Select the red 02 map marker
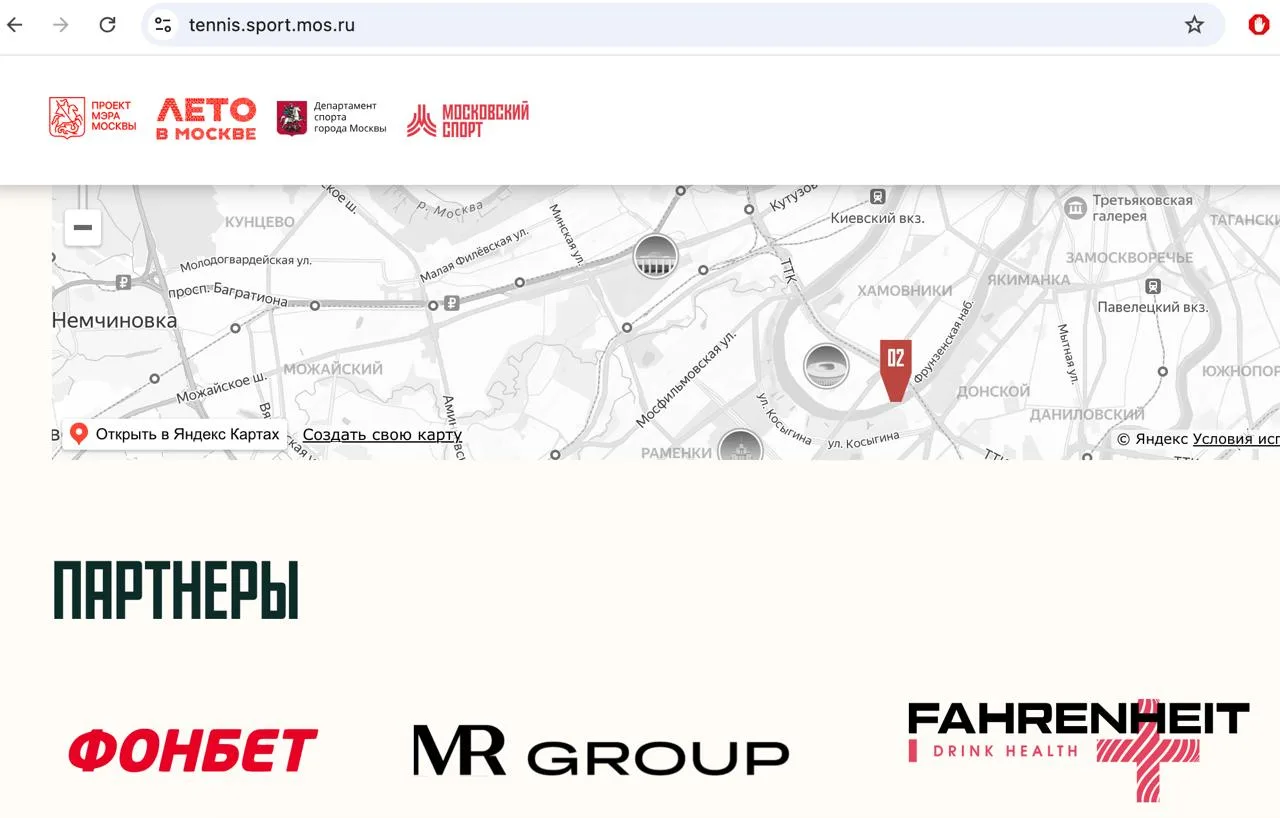Screen dimensions: 1280x818 tap(895, 370)
